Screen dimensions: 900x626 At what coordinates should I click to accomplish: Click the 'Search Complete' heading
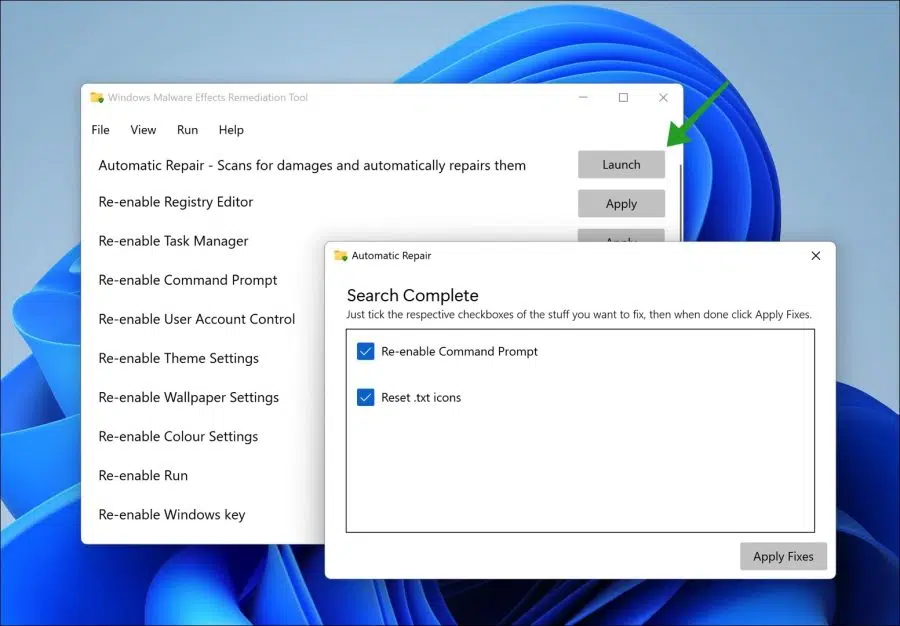[413, 295]
